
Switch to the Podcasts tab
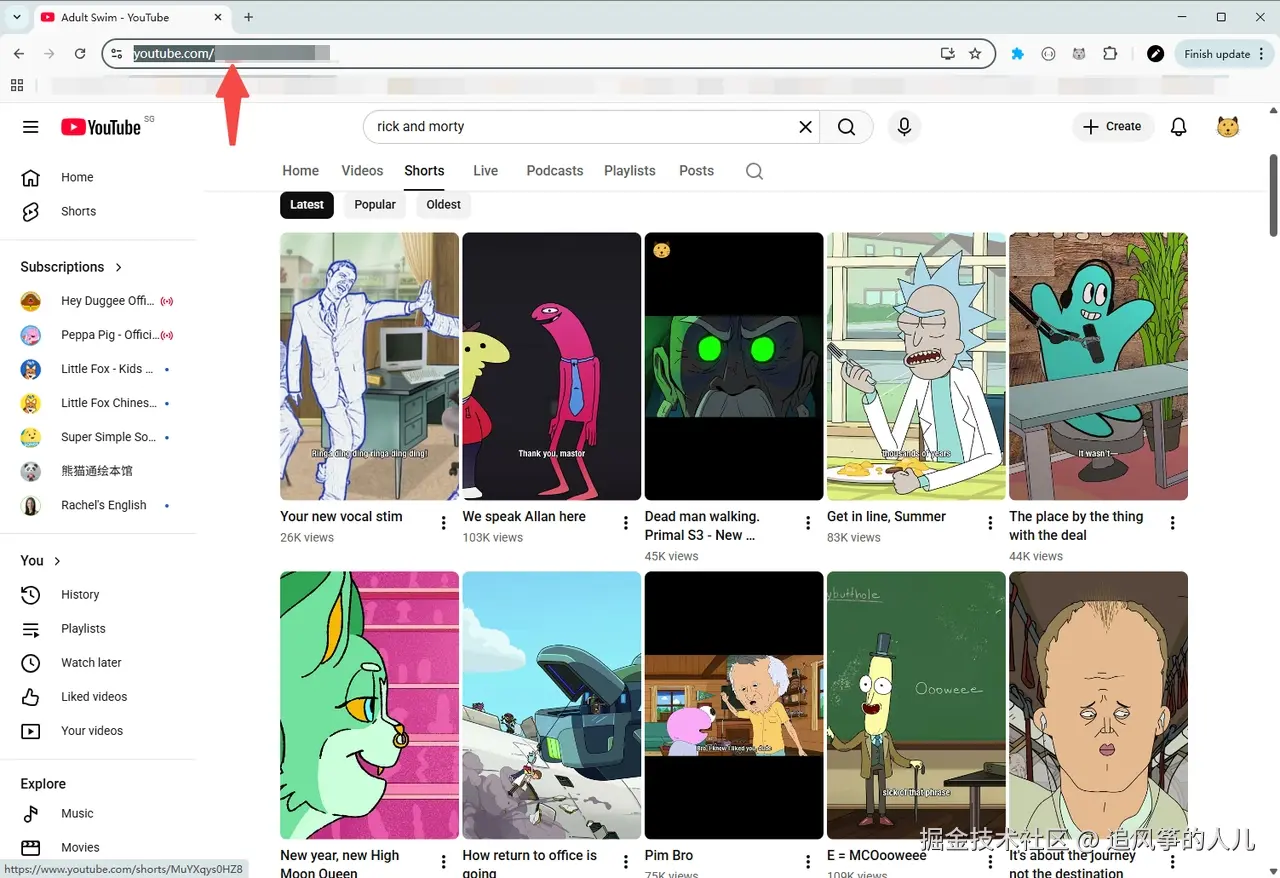555,171
